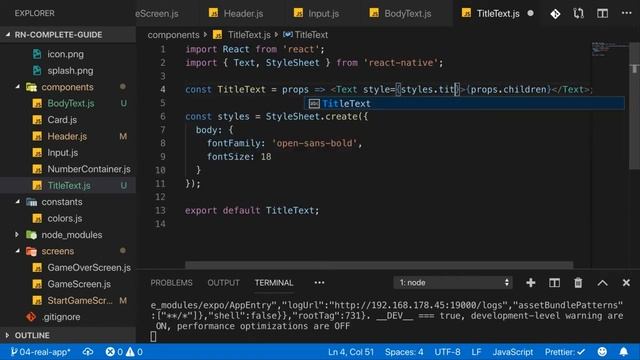Close the terminal panel
640x360 pixels.
(x=626, y=282)
